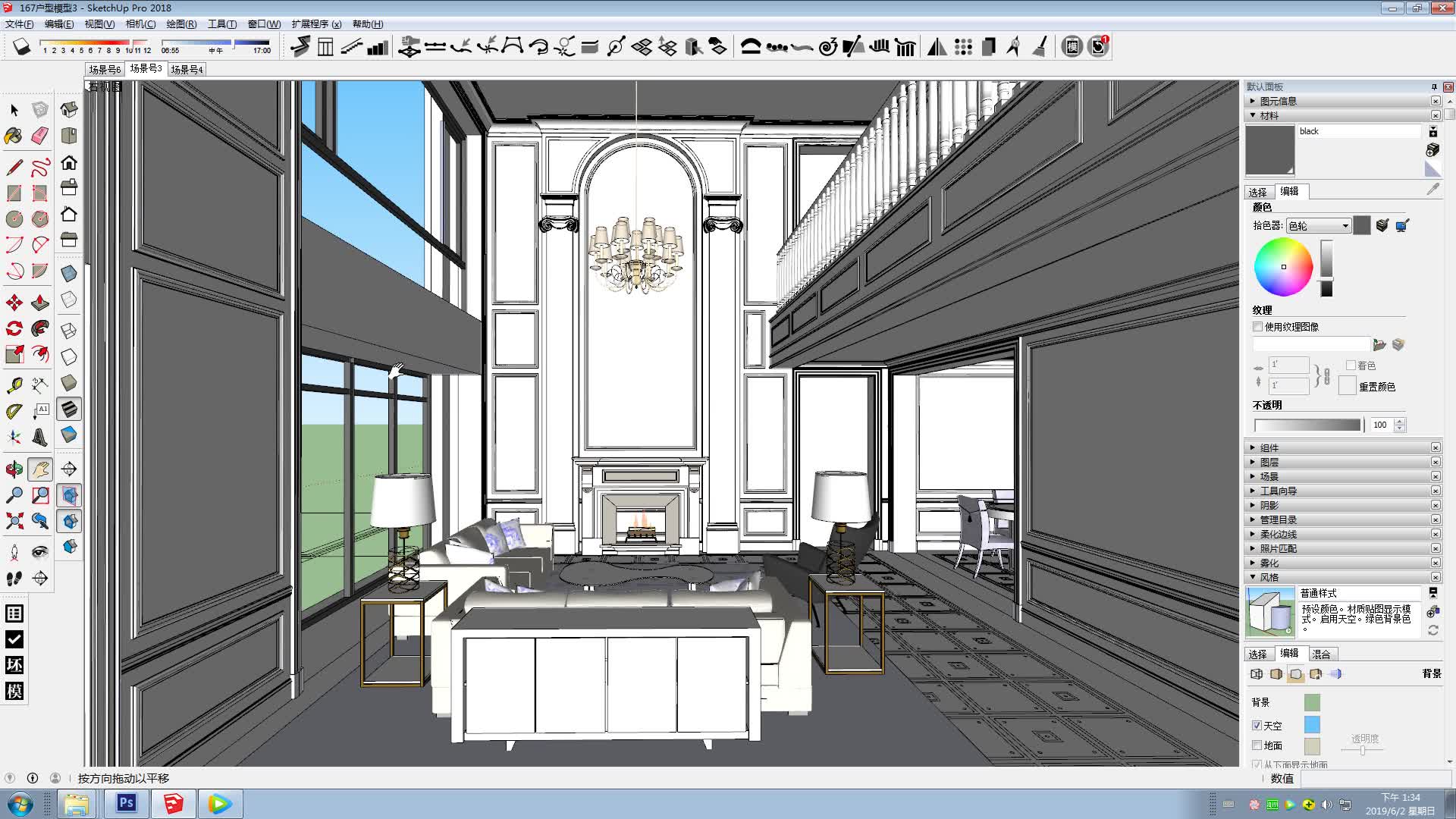This screenshot has height=819, width=1456.
Task: Click the Zoom Extents tool
Action: [x=14, y=521]
